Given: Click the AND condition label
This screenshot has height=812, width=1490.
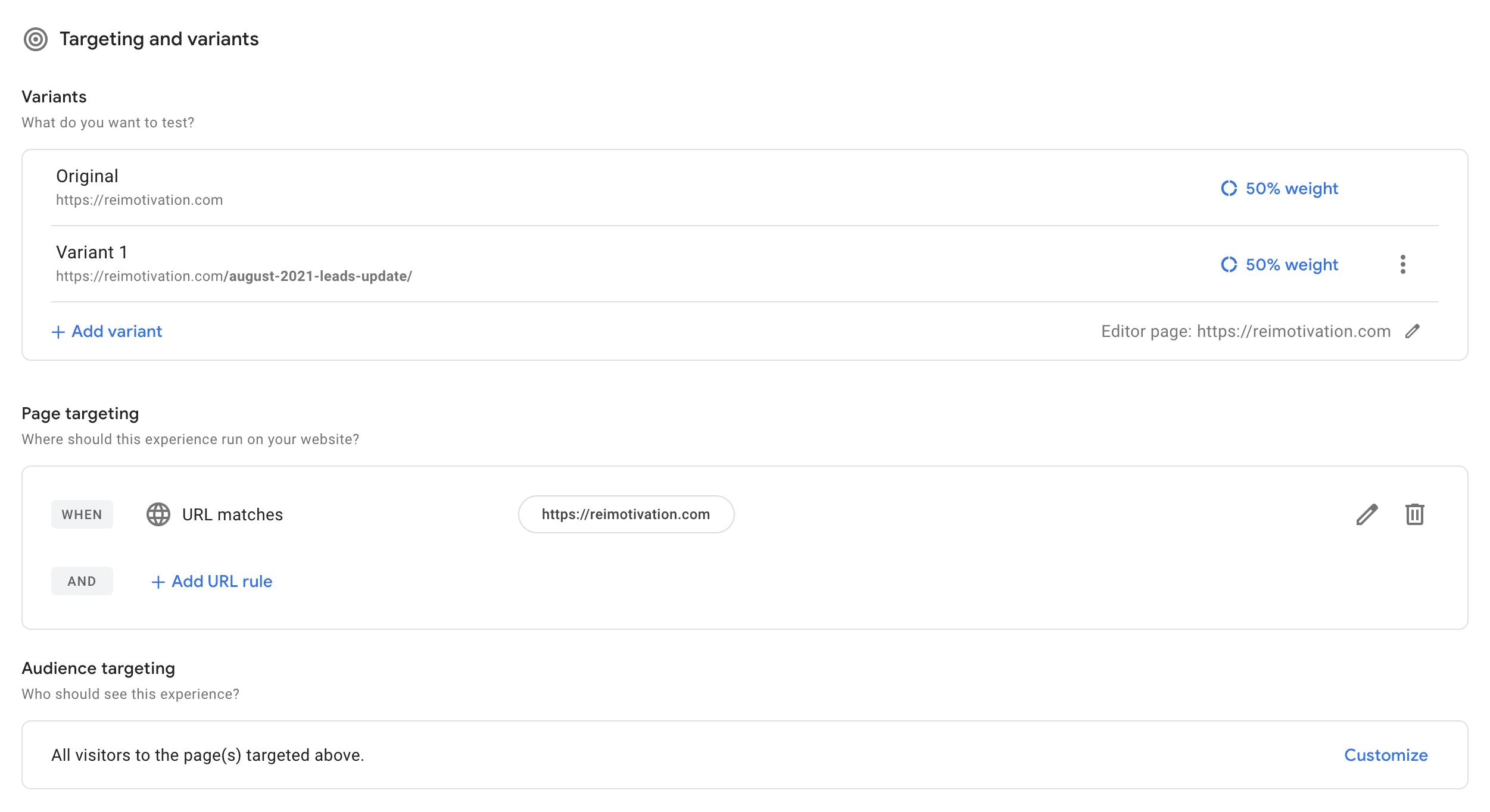Looking at the screenshot, I should click(82, 581).
